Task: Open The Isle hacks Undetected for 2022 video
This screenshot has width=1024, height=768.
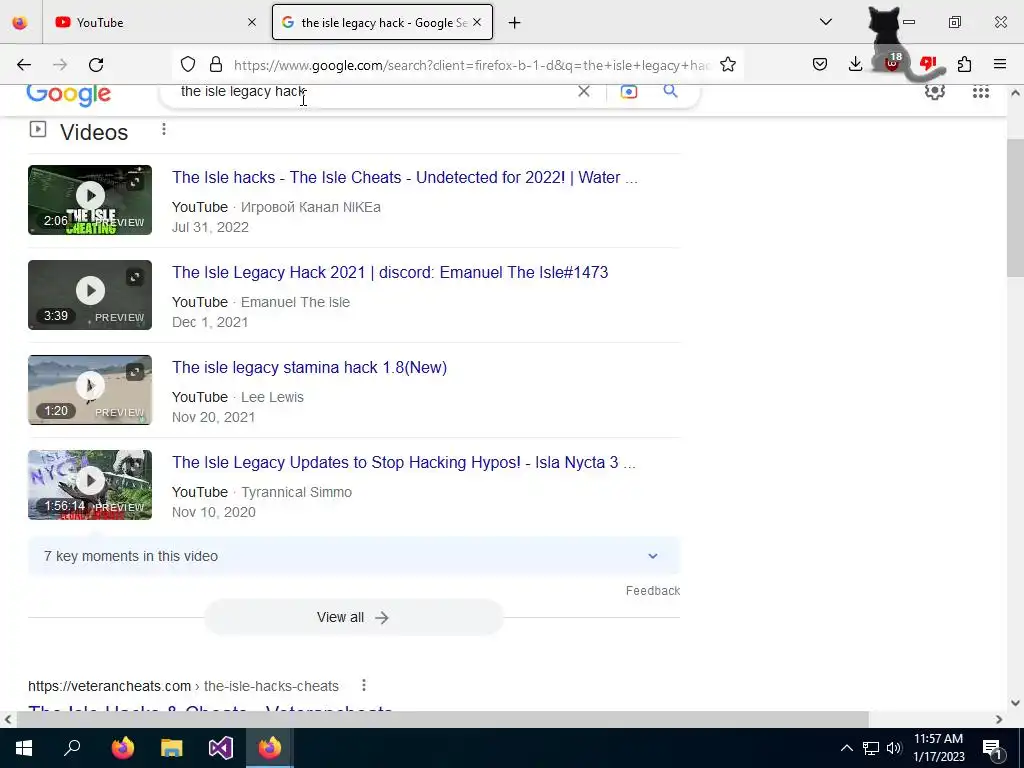Action: click(405, 178)
